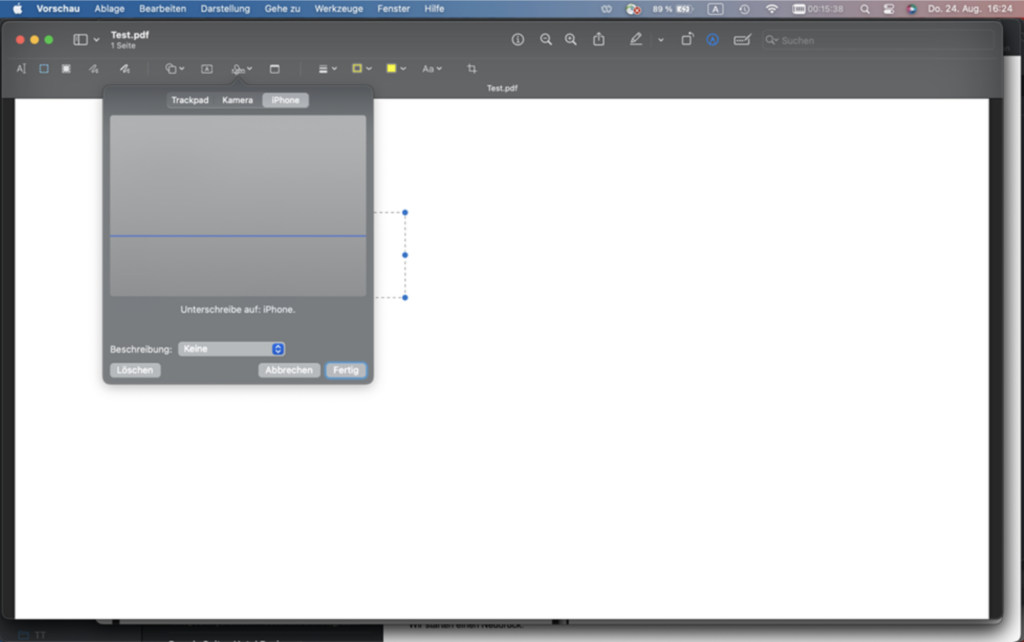Focus the Suchen search field
Image resolution: width=1024 pixels, height=642 pixels.
pyautogui.click(x=878, y=40)
